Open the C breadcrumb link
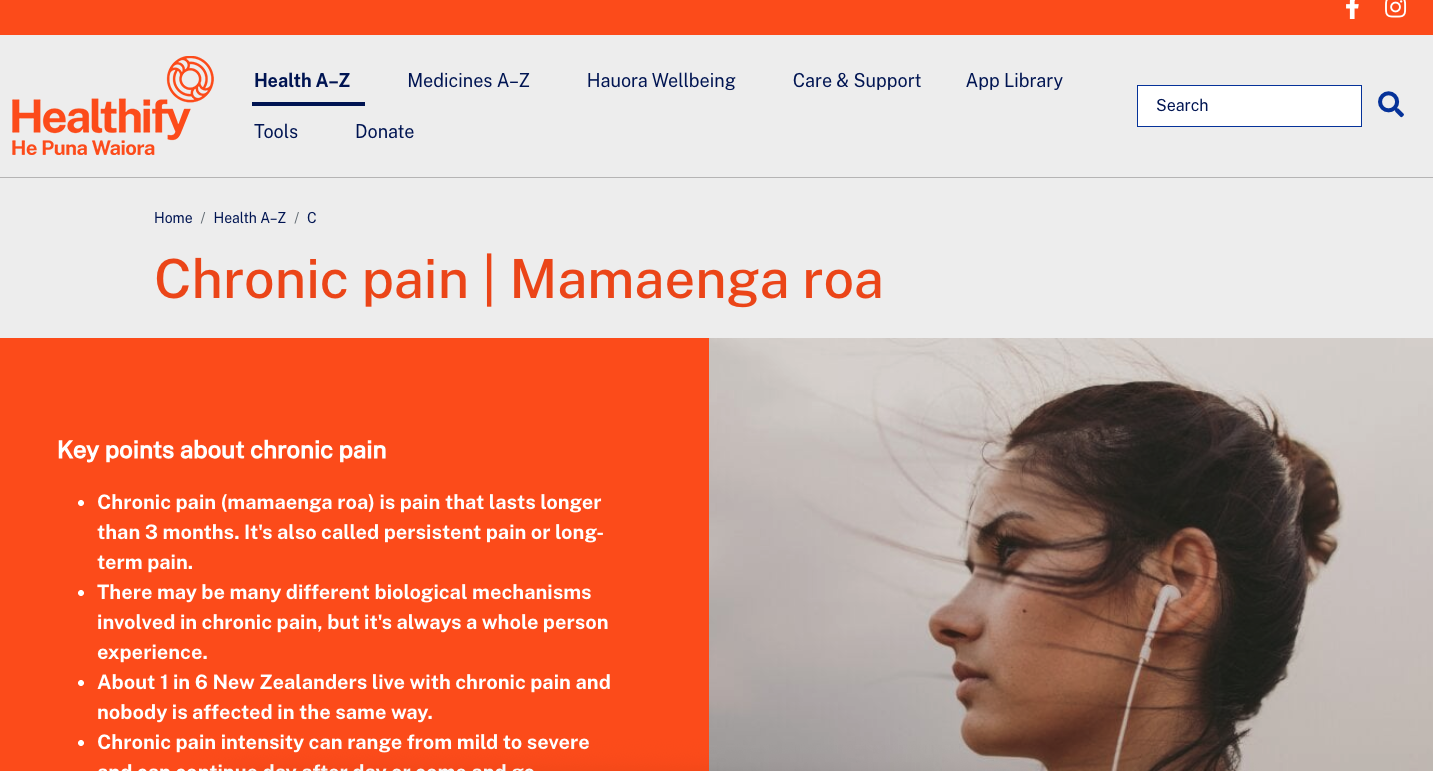Image resolution: width=1433 pixels, height=771 pixels. [x=312, y=218]
